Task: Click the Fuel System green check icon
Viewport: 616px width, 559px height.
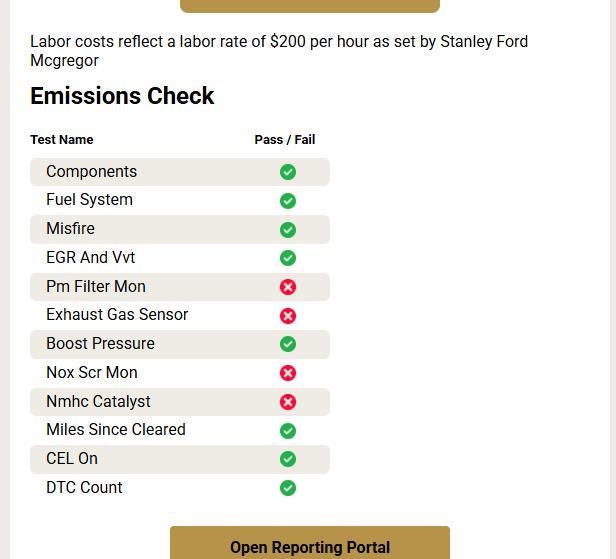Action: 288,201
